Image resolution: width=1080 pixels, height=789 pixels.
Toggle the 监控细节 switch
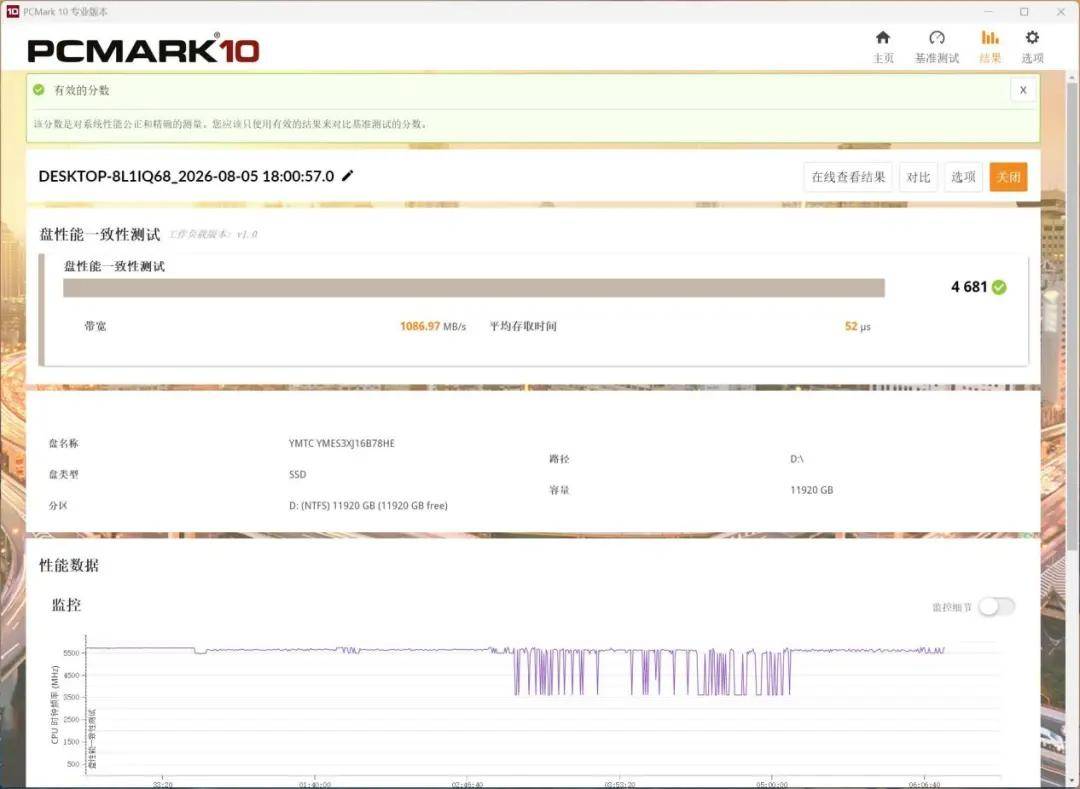[x=997, y=607]
